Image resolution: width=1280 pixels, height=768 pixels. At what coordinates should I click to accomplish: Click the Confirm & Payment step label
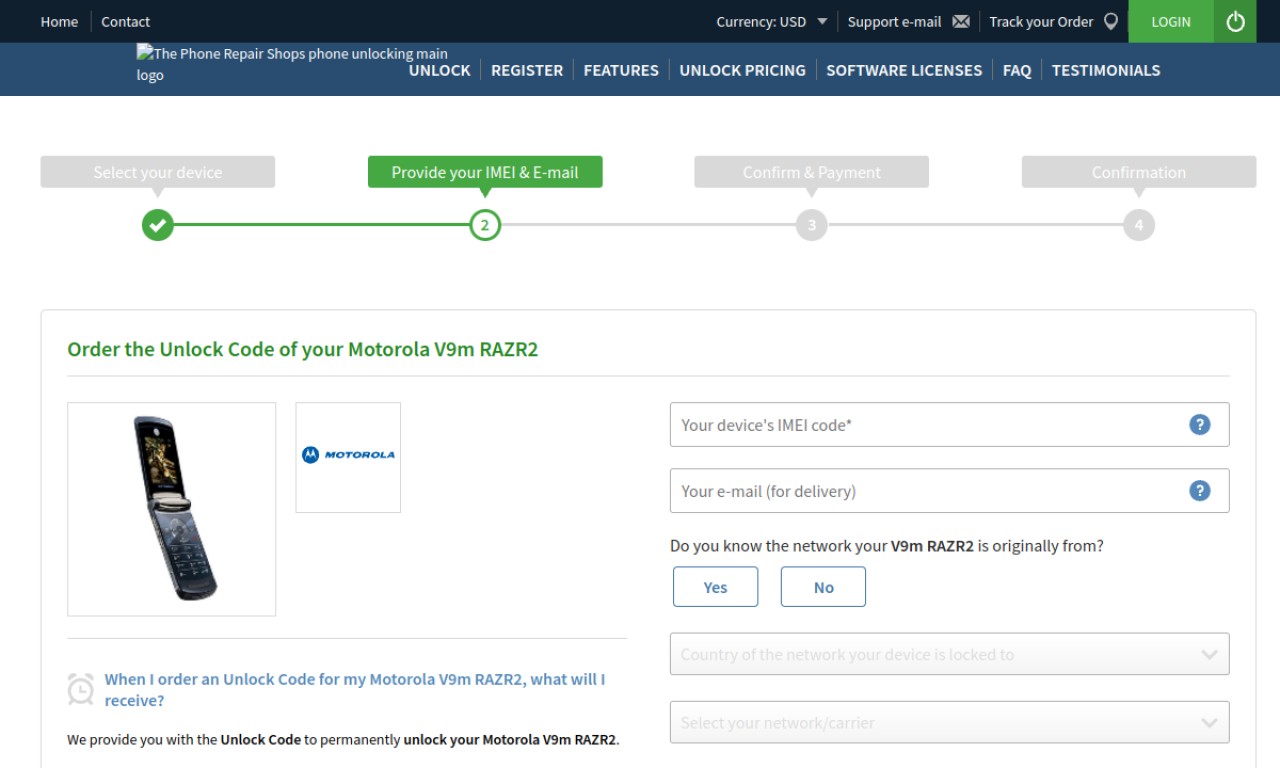pos(812,172)
